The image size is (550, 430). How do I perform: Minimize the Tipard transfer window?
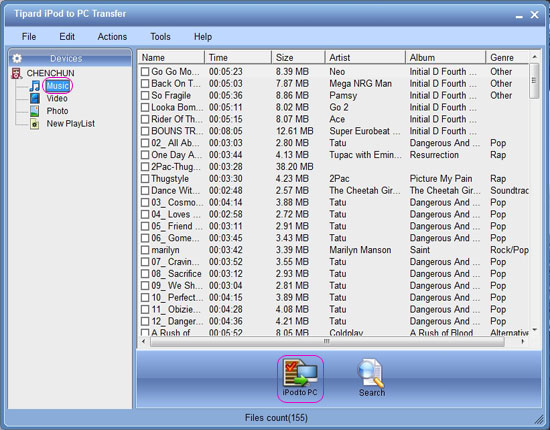pyautogui.click(x=519, y=16)
